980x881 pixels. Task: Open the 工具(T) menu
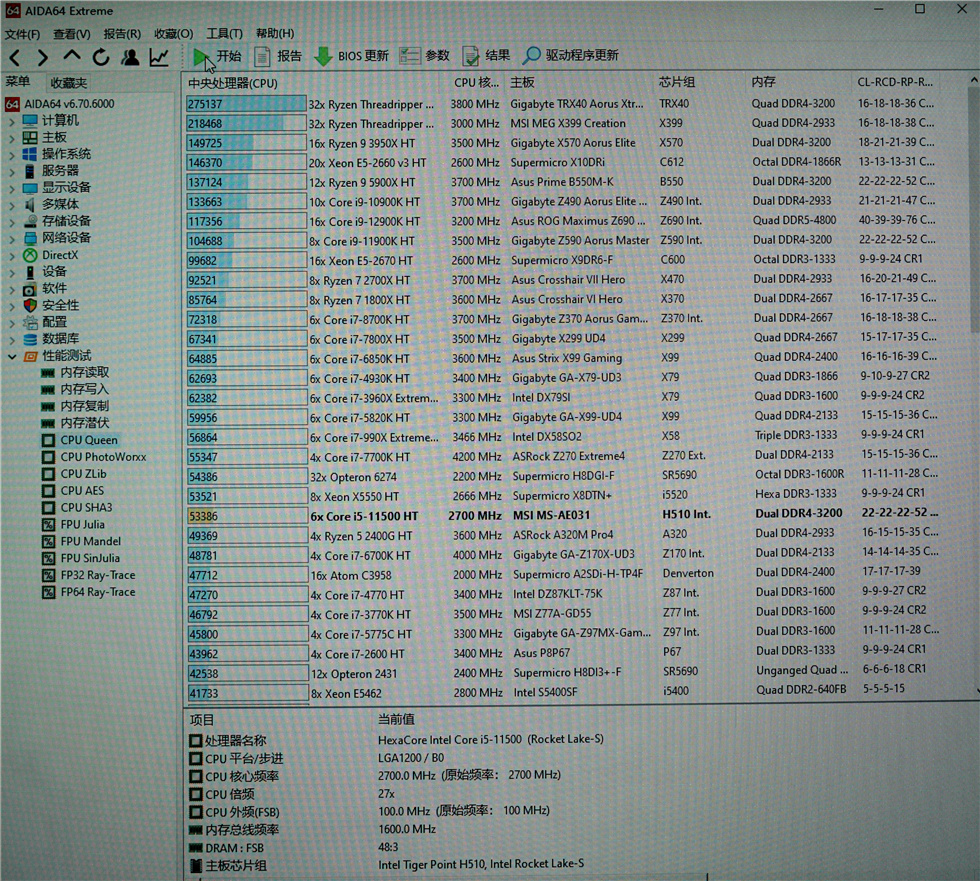click(224, 33)
